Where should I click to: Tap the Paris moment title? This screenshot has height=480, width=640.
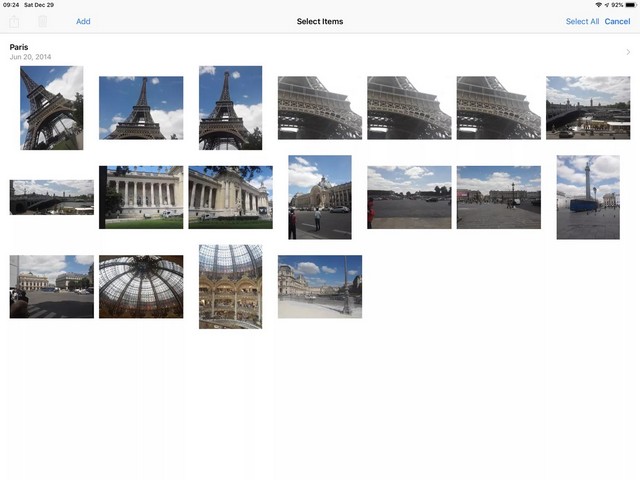pyautogui.click(x=19, y=47)
